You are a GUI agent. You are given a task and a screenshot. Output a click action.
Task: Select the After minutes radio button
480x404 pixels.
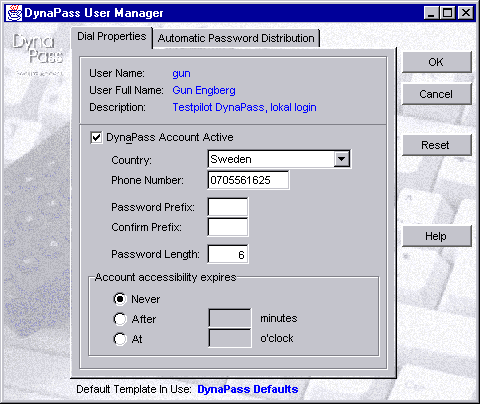click(x=120, y=319)
